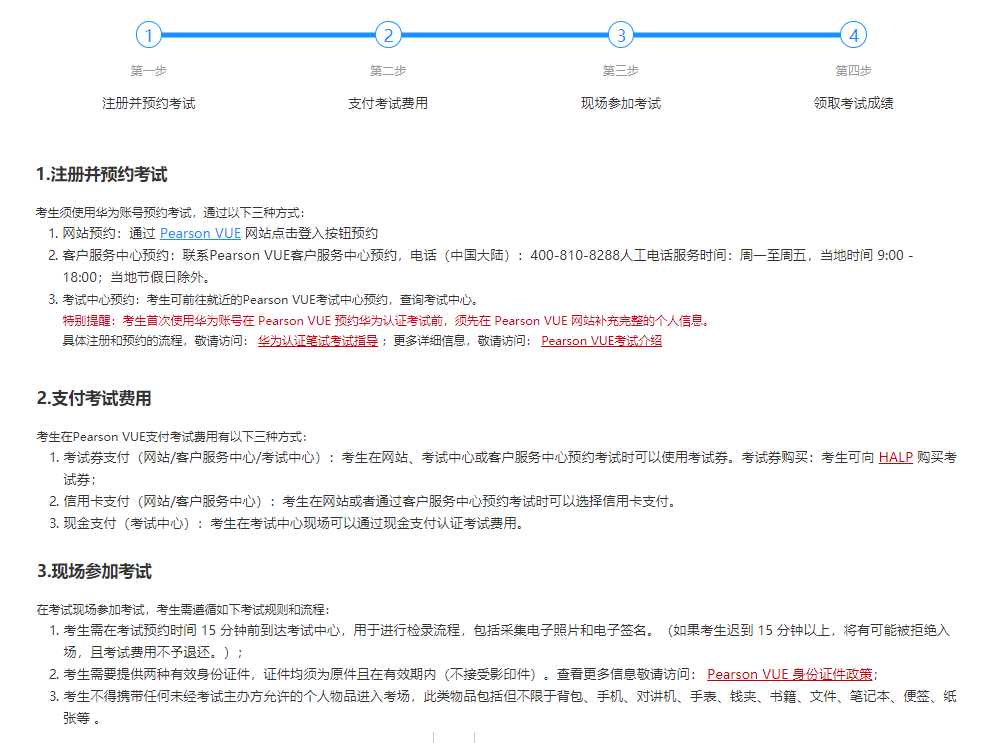Click the phone number 400-810-8288

575,255
